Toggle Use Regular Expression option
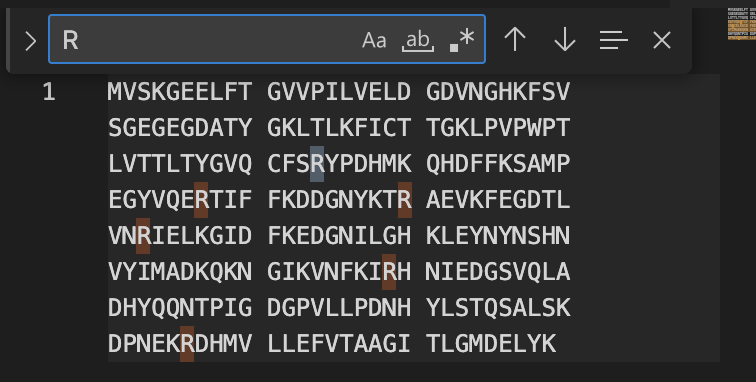This screenshot has width=756, height=382. point(462,40)
